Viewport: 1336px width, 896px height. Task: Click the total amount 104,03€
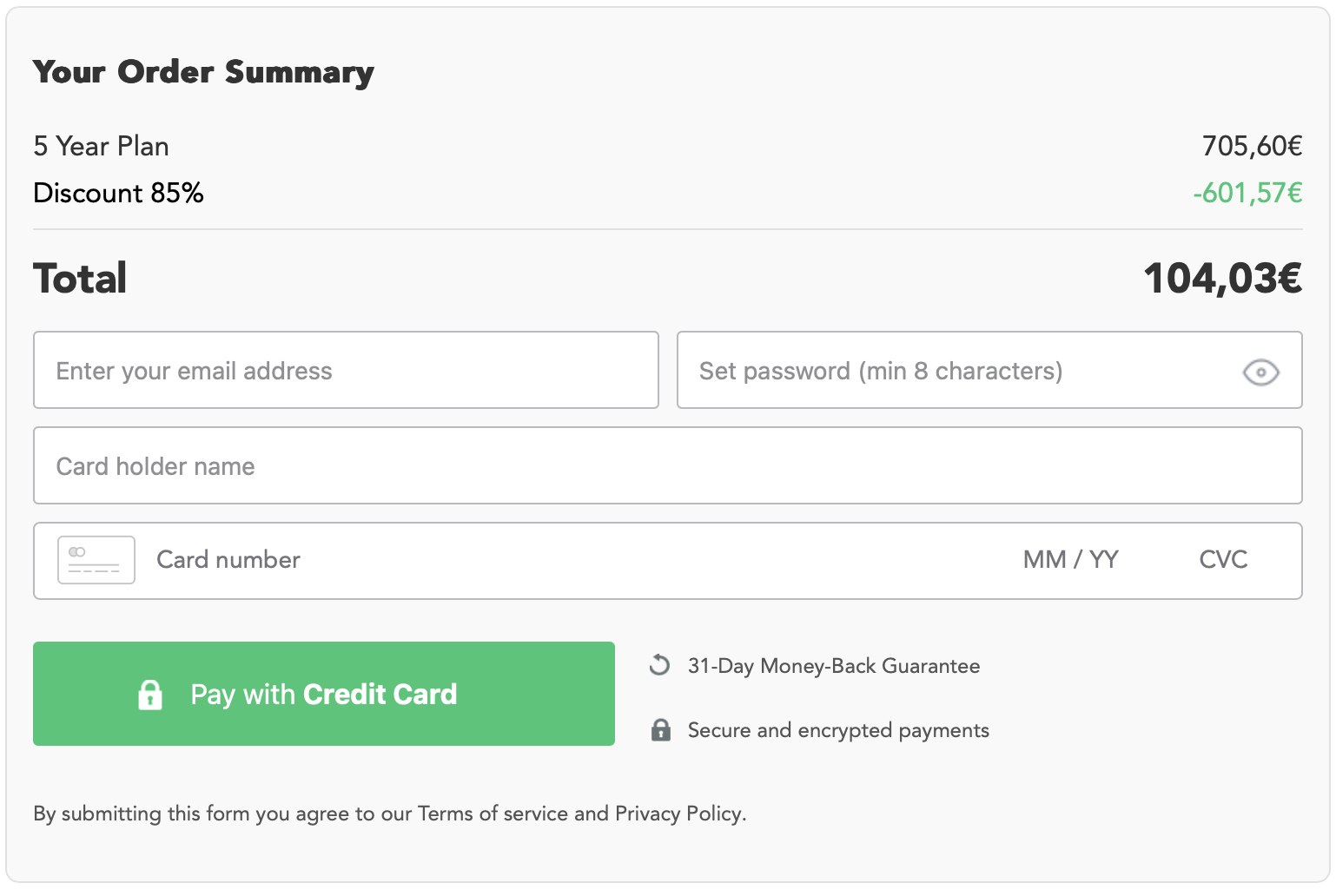pos(1222,279)
